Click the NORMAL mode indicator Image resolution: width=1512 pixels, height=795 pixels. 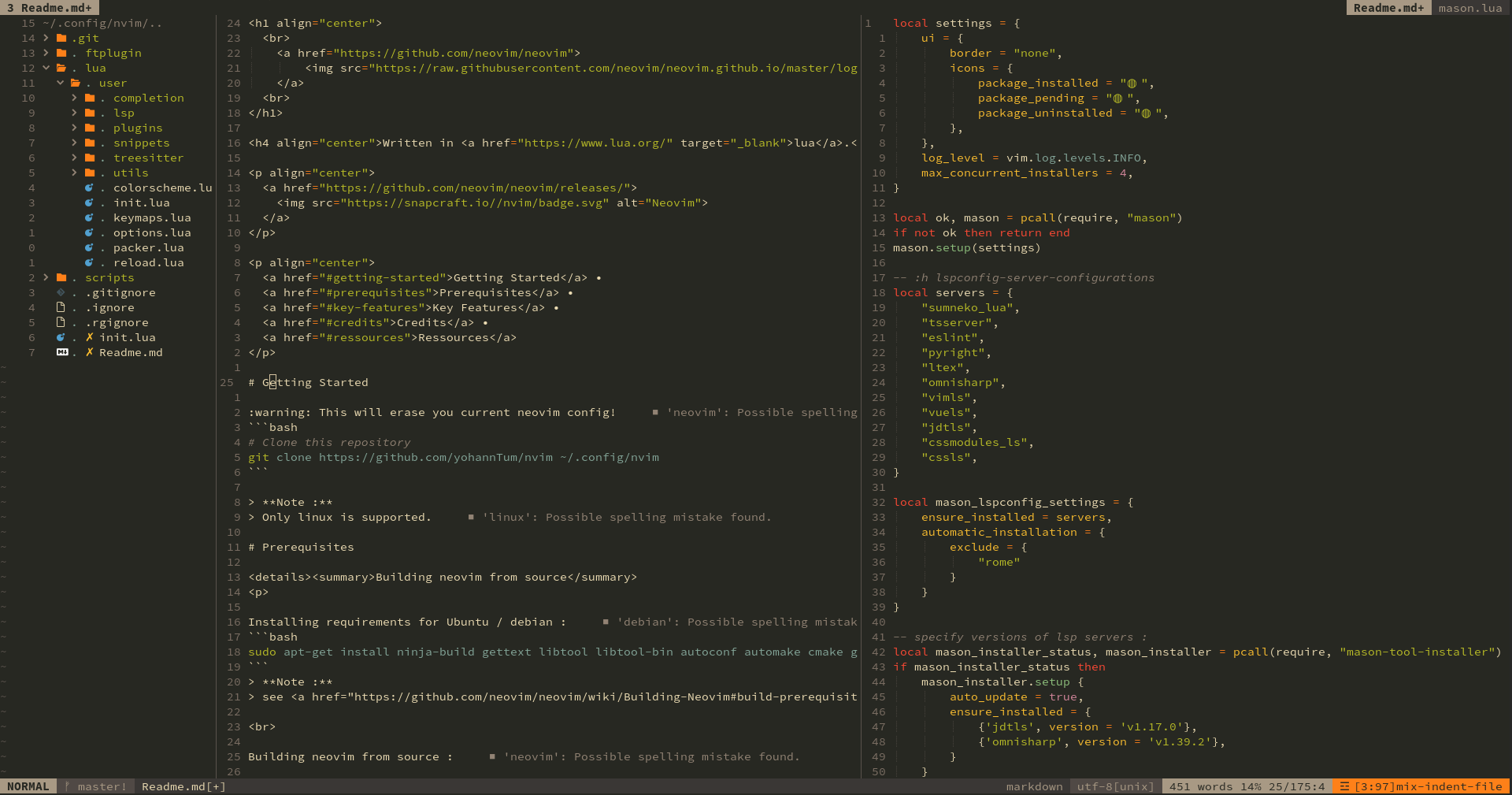[28, 786]
